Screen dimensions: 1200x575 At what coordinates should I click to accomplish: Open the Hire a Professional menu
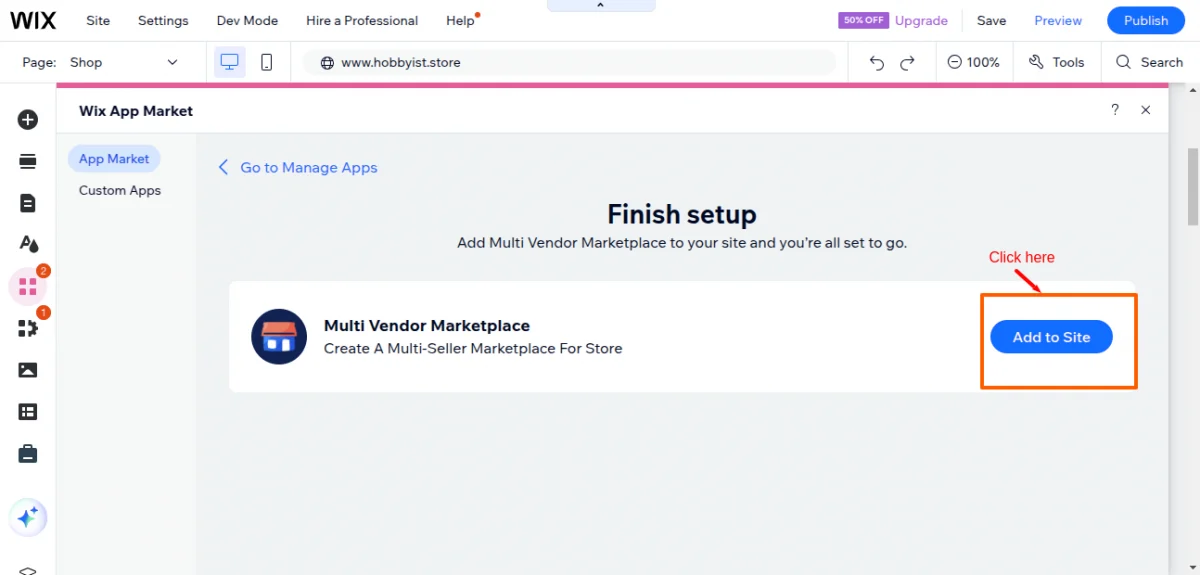362,20
